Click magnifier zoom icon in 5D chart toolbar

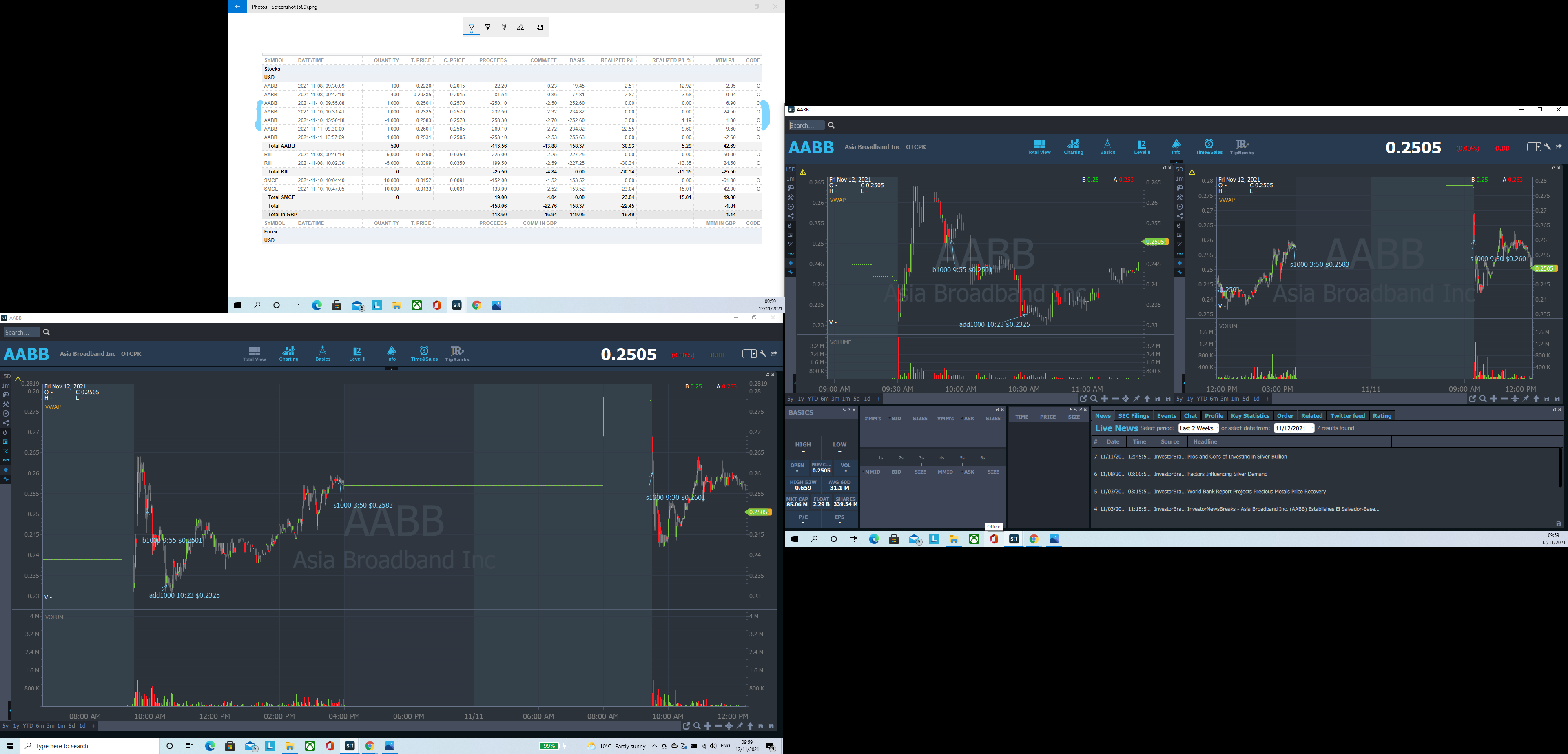pyautogui.click(x=1483, y=399)
